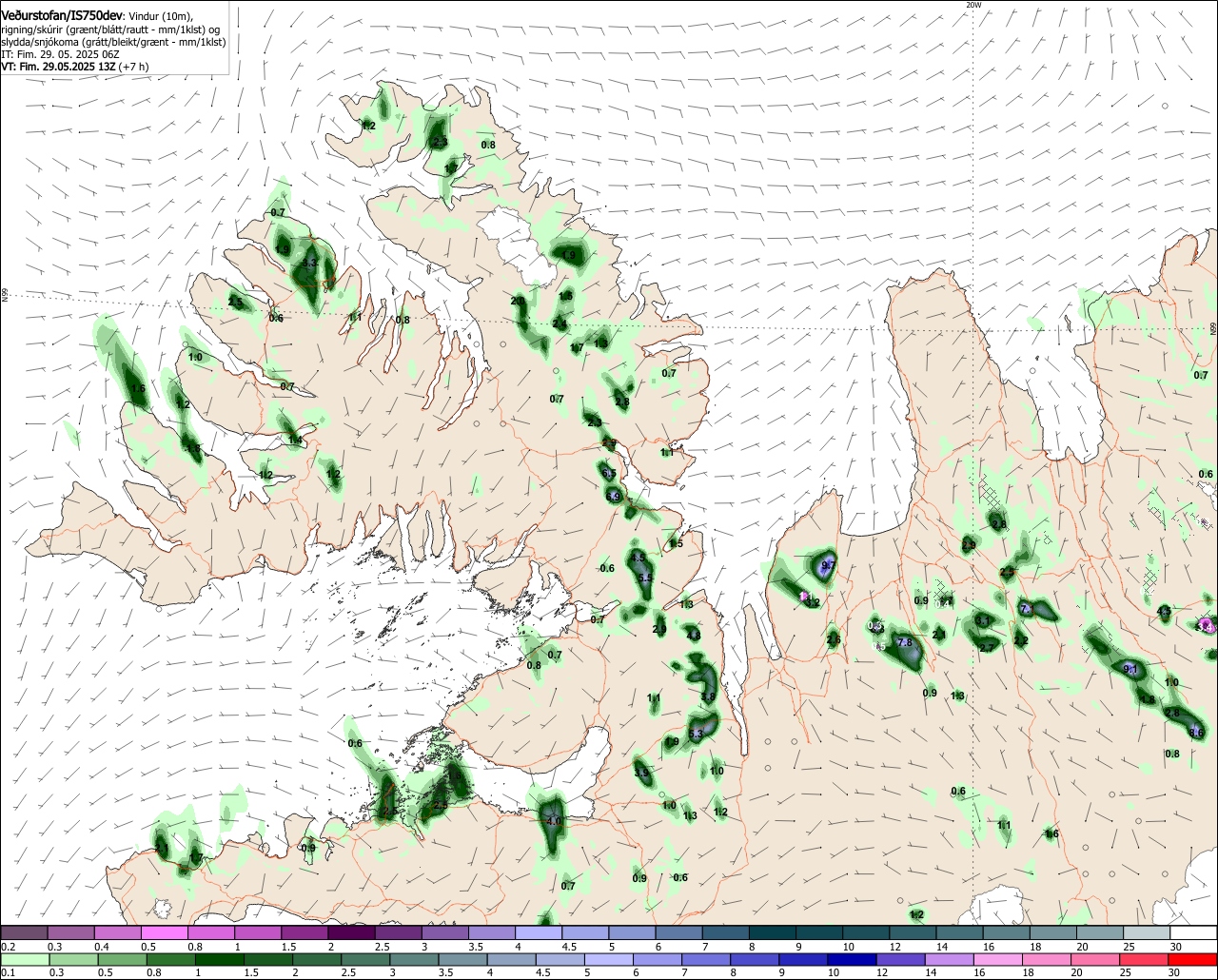The width and height of the screenshot is (1218, 980).
Task: Click the 3.8 precipitation value
Action: click(x=708, y=697)
